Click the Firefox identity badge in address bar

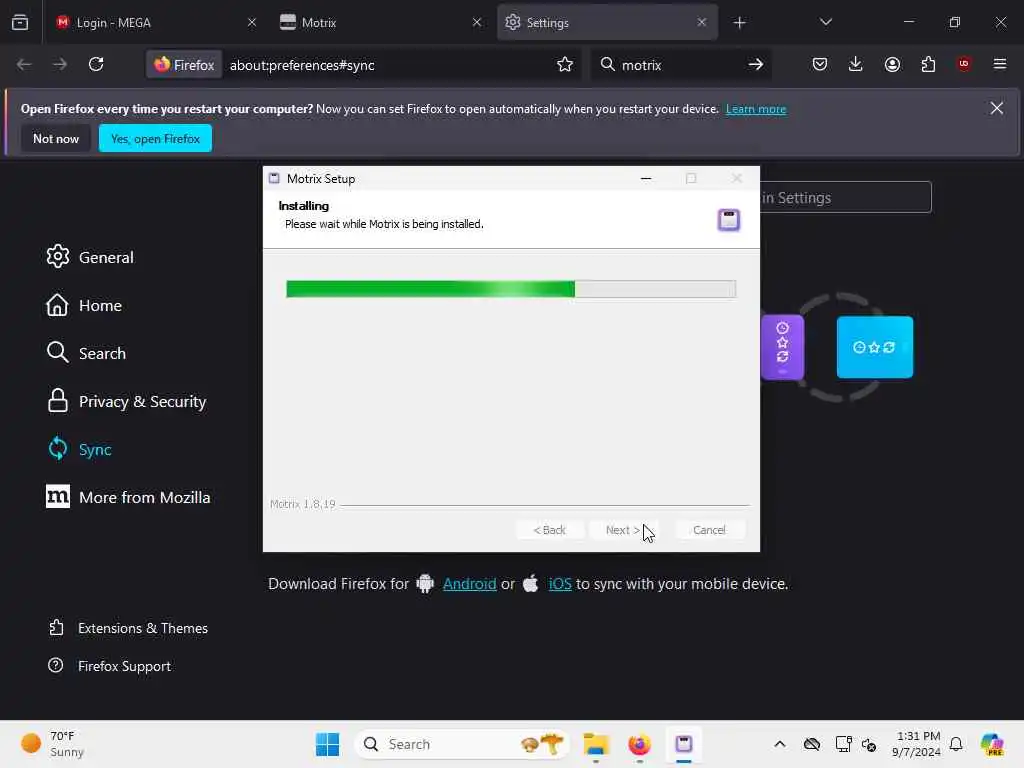pos(184,65)
